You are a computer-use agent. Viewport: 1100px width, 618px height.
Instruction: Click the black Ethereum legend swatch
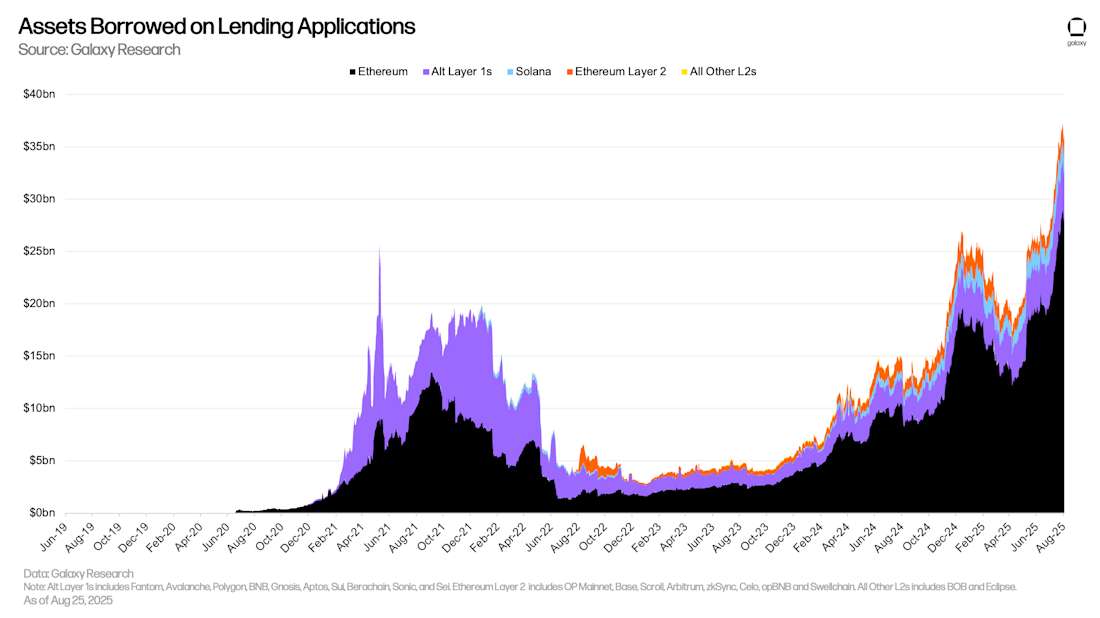point(352,71)
